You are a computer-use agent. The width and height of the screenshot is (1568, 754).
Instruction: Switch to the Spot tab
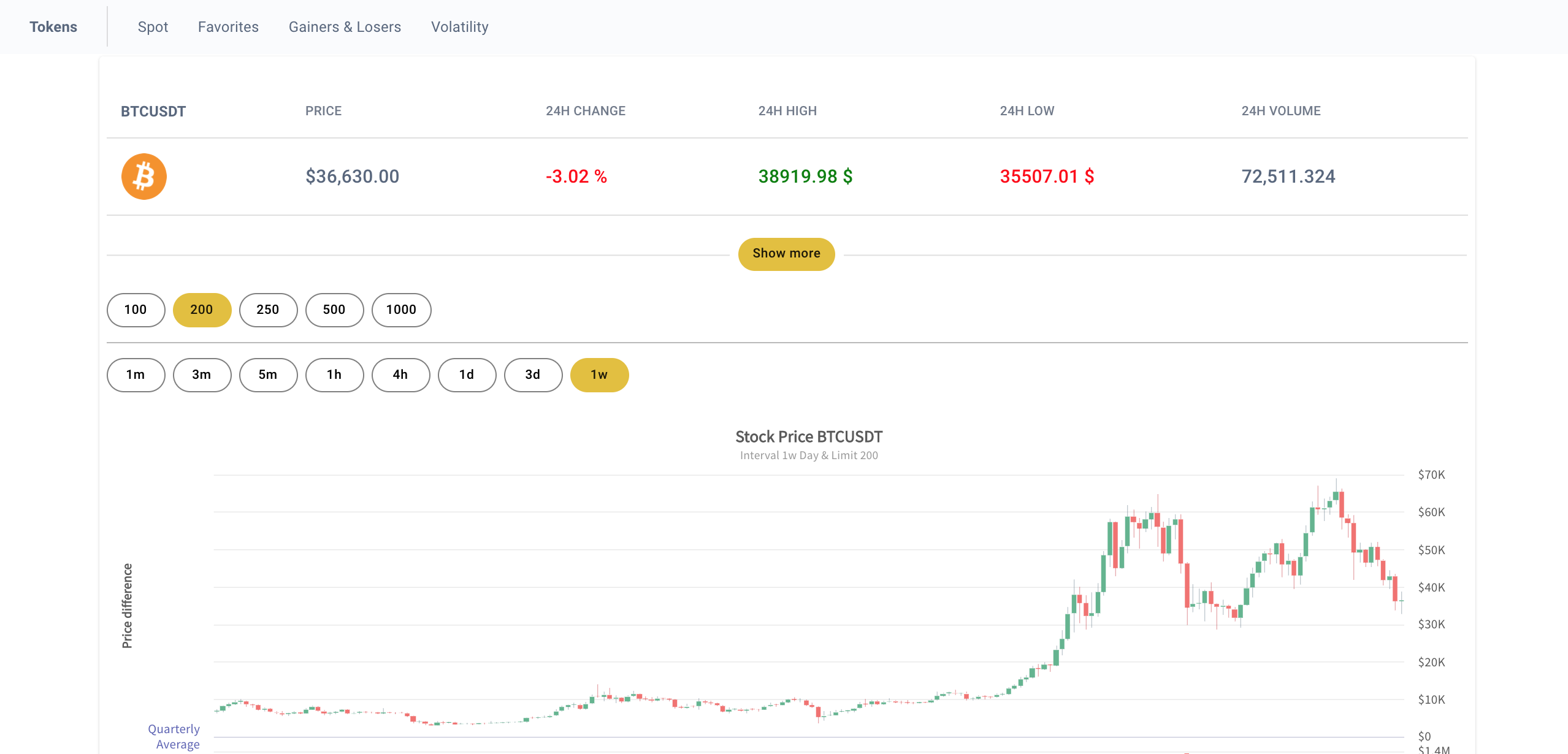pyautogui.click(x=153, y=26)
